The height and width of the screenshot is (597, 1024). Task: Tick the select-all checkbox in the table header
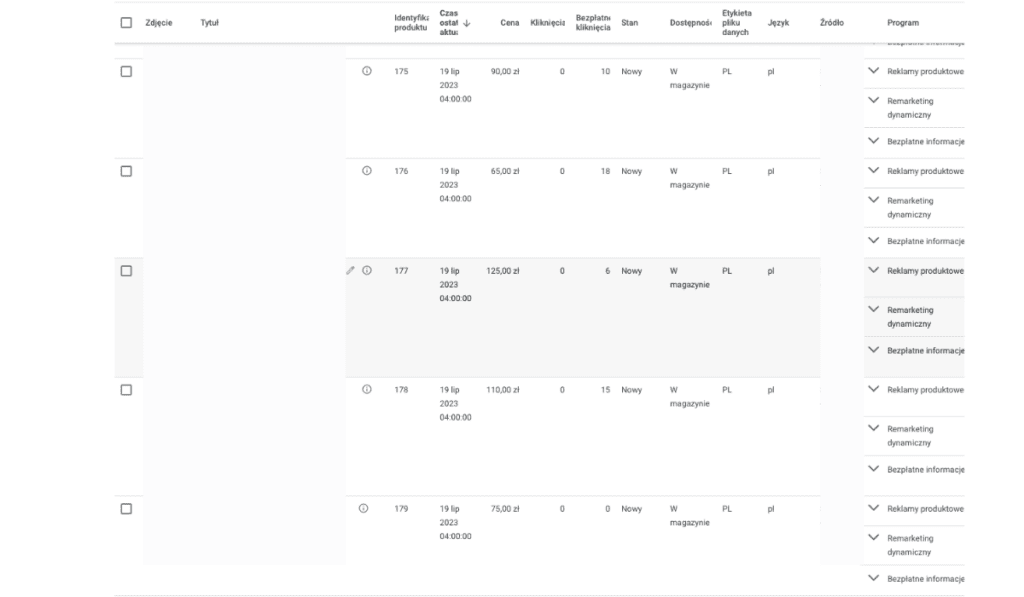pos(126,22)
